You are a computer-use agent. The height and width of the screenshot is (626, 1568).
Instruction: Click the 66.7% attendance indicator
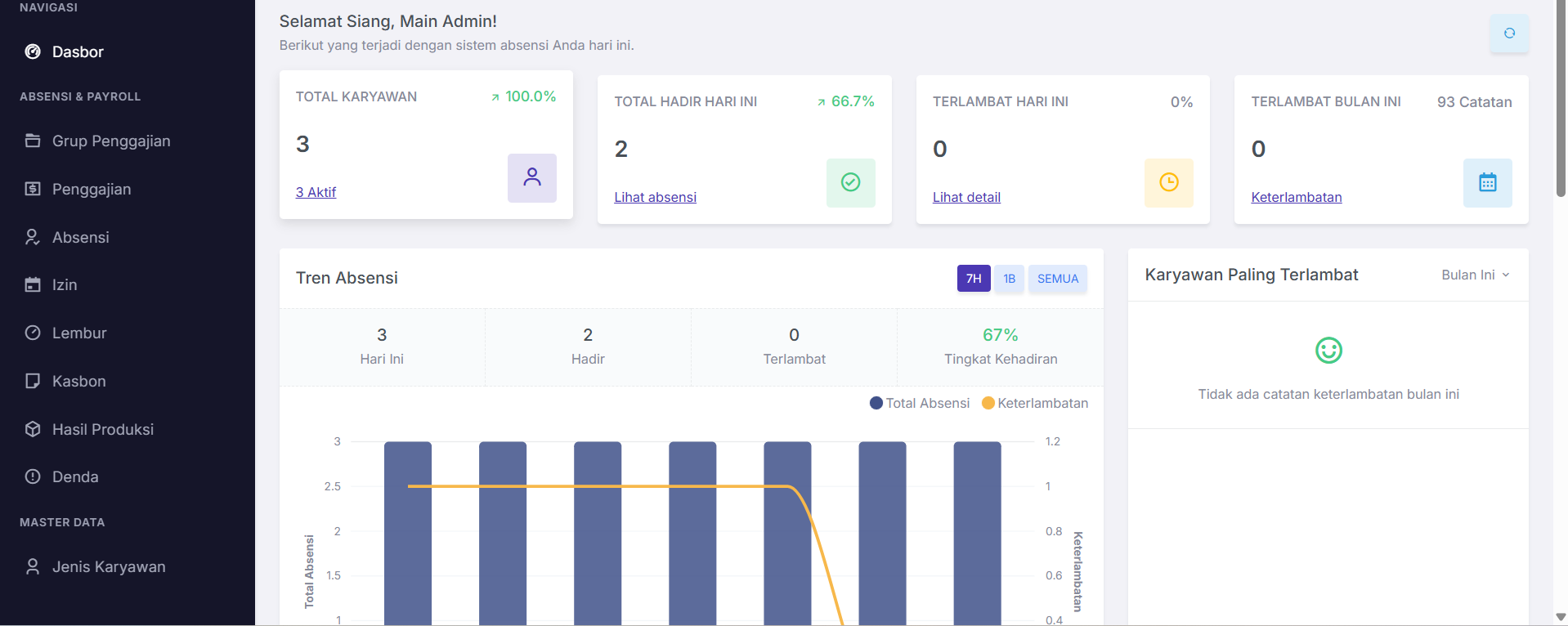(845, 101)
